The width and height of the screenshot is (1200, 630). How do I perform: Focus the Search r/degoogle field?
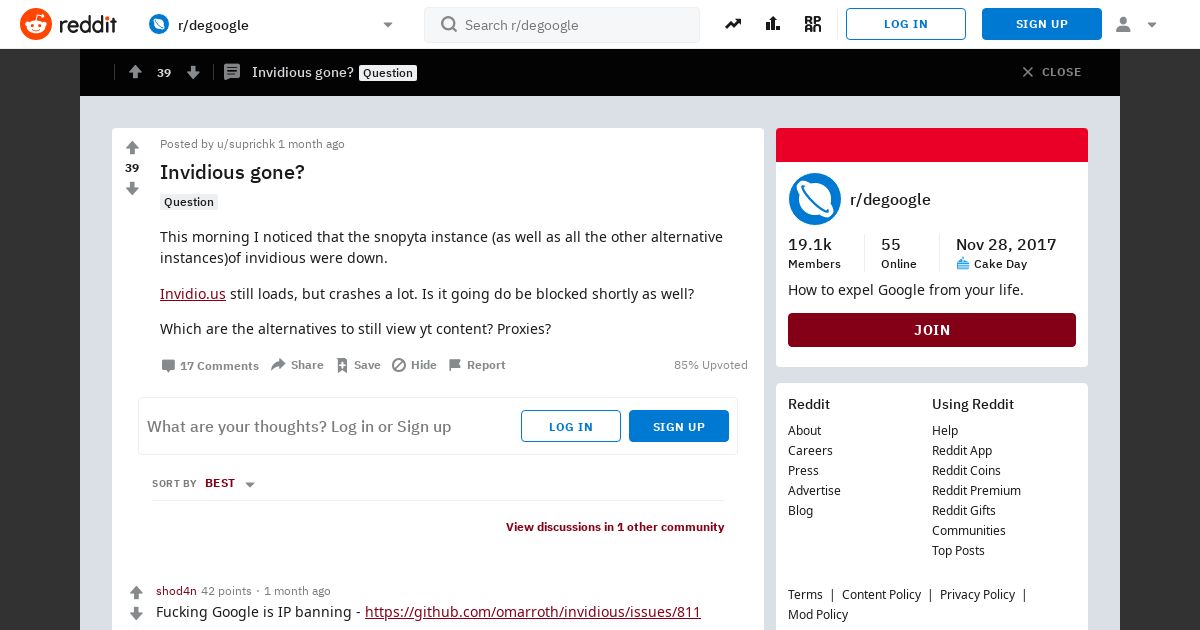click(x=562, y=25)
